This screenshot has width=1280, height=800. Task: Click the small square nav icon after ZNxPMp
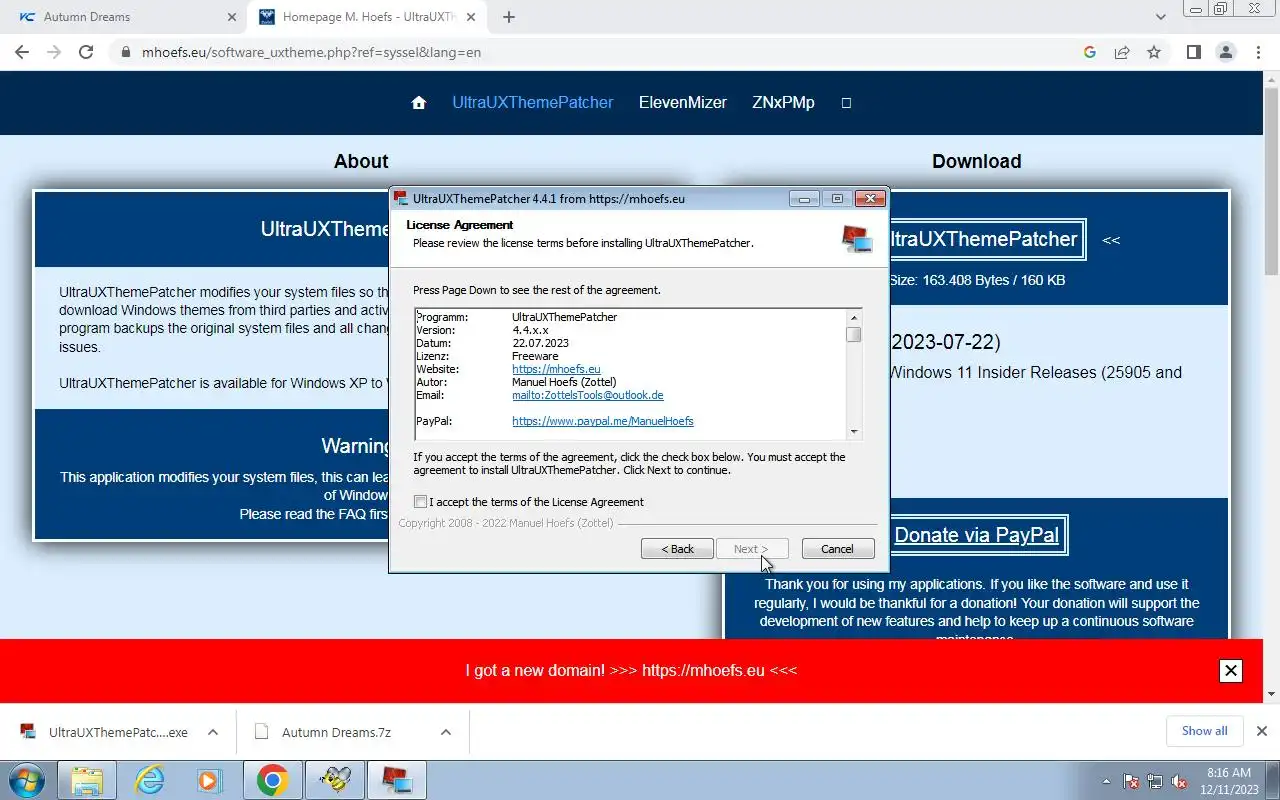coord(846,103)
